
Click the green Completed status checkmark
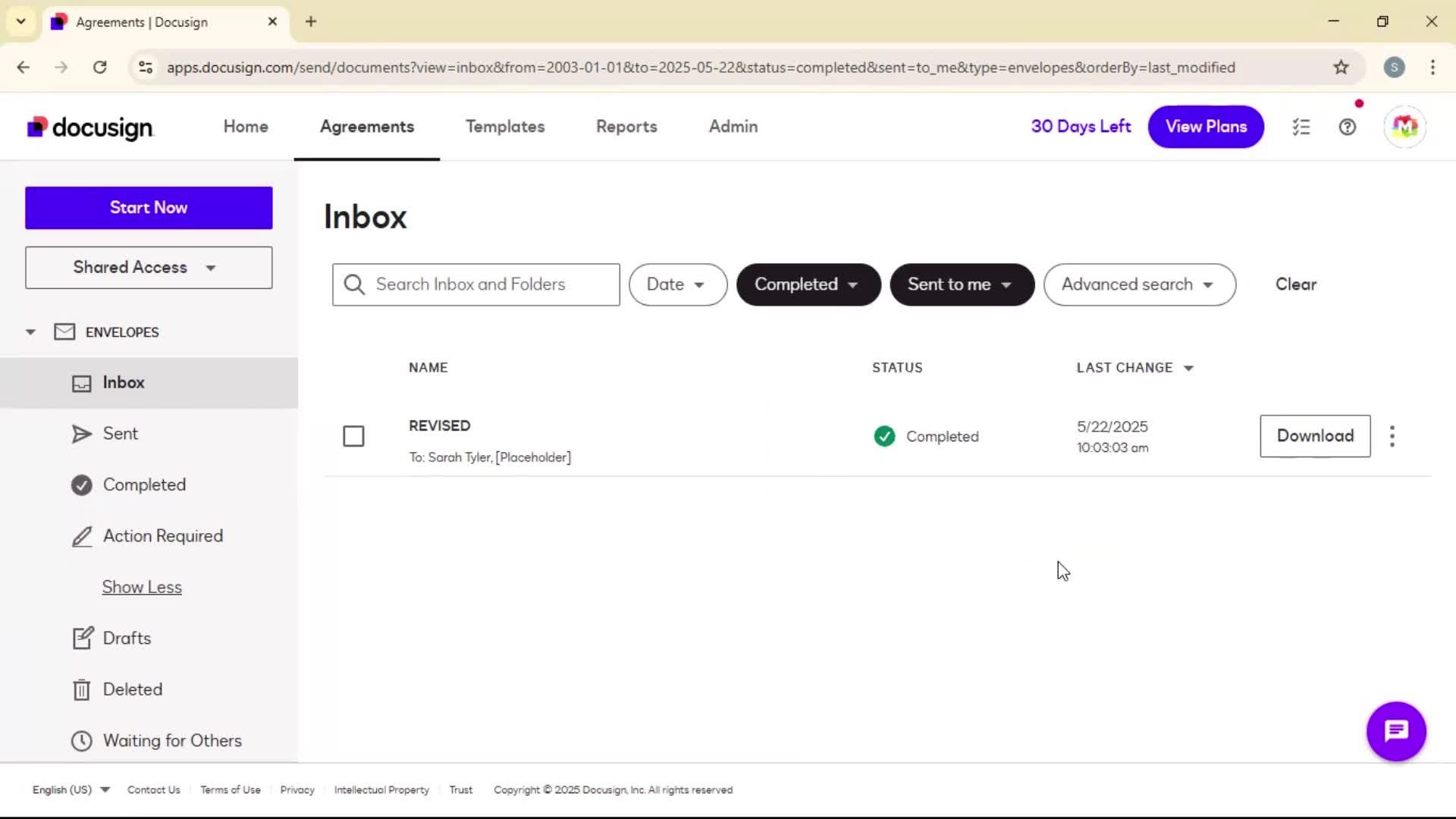coord(884,436)
